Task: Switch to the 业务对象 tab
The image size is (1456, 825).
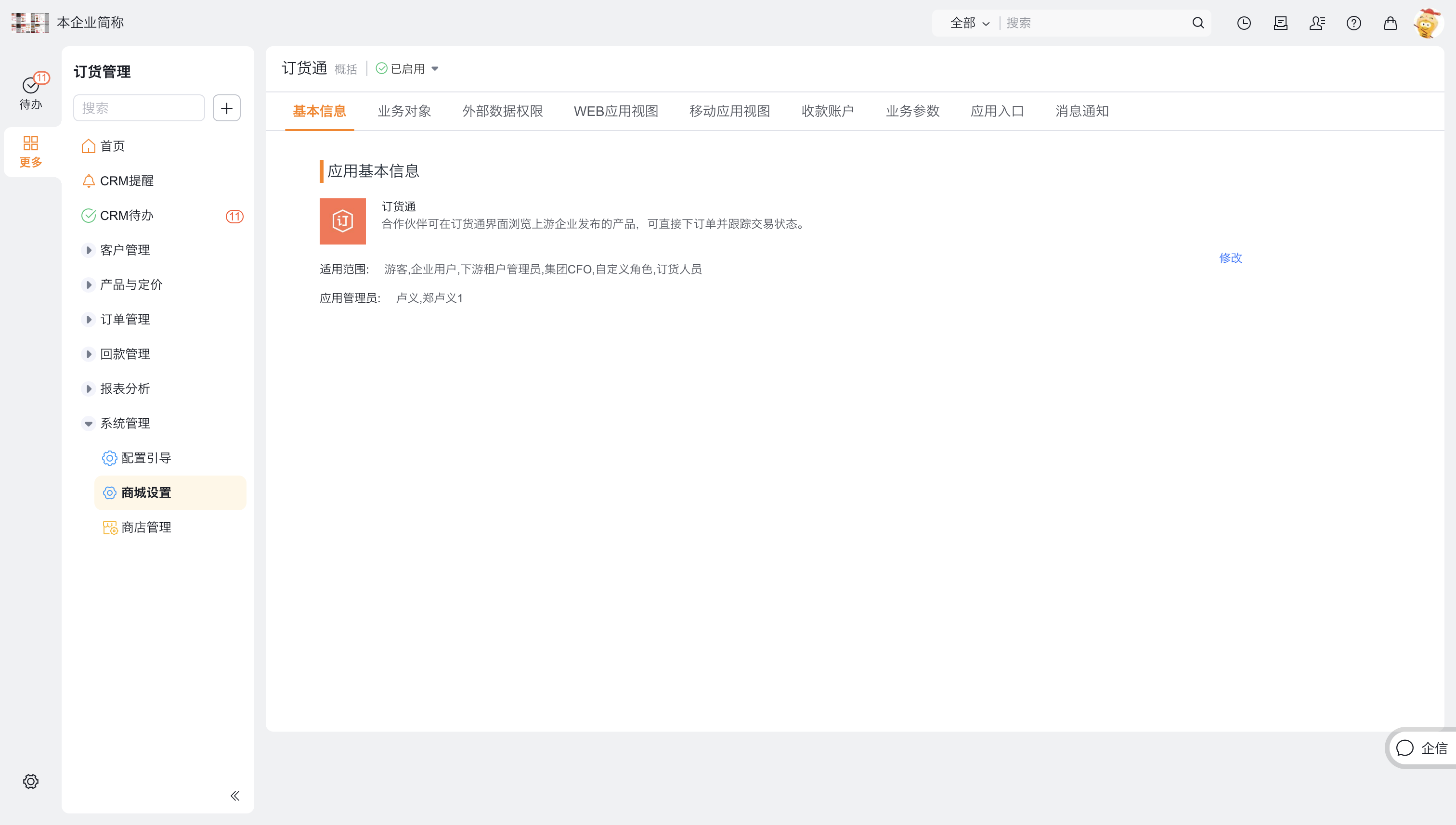Action: [404, 111]
